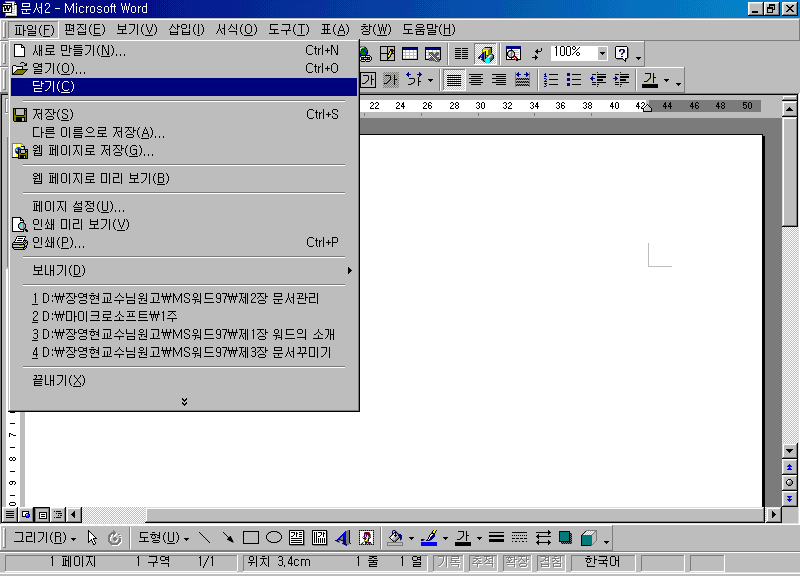This screenshot has width=800, height=576.
Task: Click the Increase Indent icon
Action: point(621,80)
